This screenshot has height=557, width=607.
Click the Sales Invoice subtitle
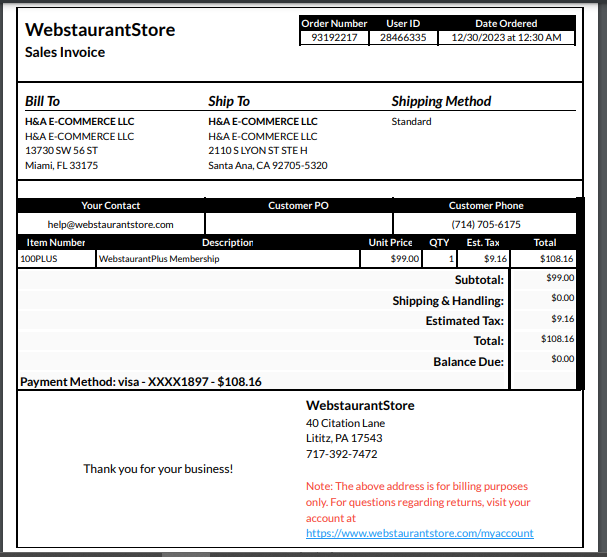[x=65, y=52]
